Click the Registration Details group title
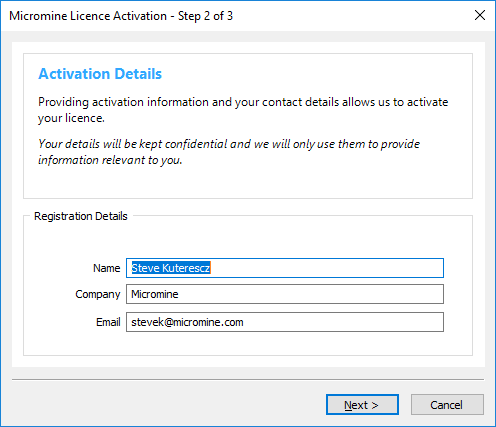 81,216
